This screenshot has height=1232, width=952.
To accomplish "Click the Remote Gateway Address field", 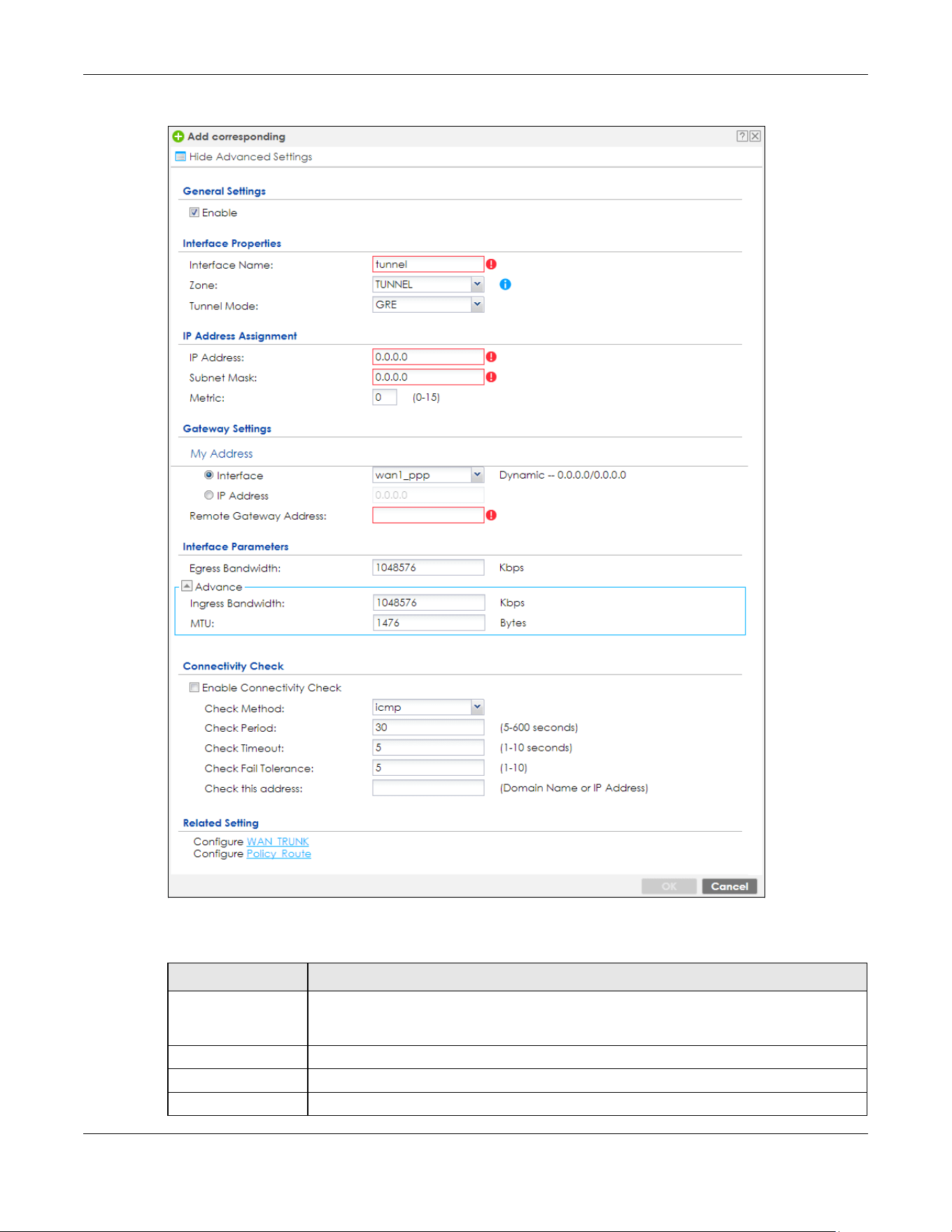I will click(x=428, y=516).
